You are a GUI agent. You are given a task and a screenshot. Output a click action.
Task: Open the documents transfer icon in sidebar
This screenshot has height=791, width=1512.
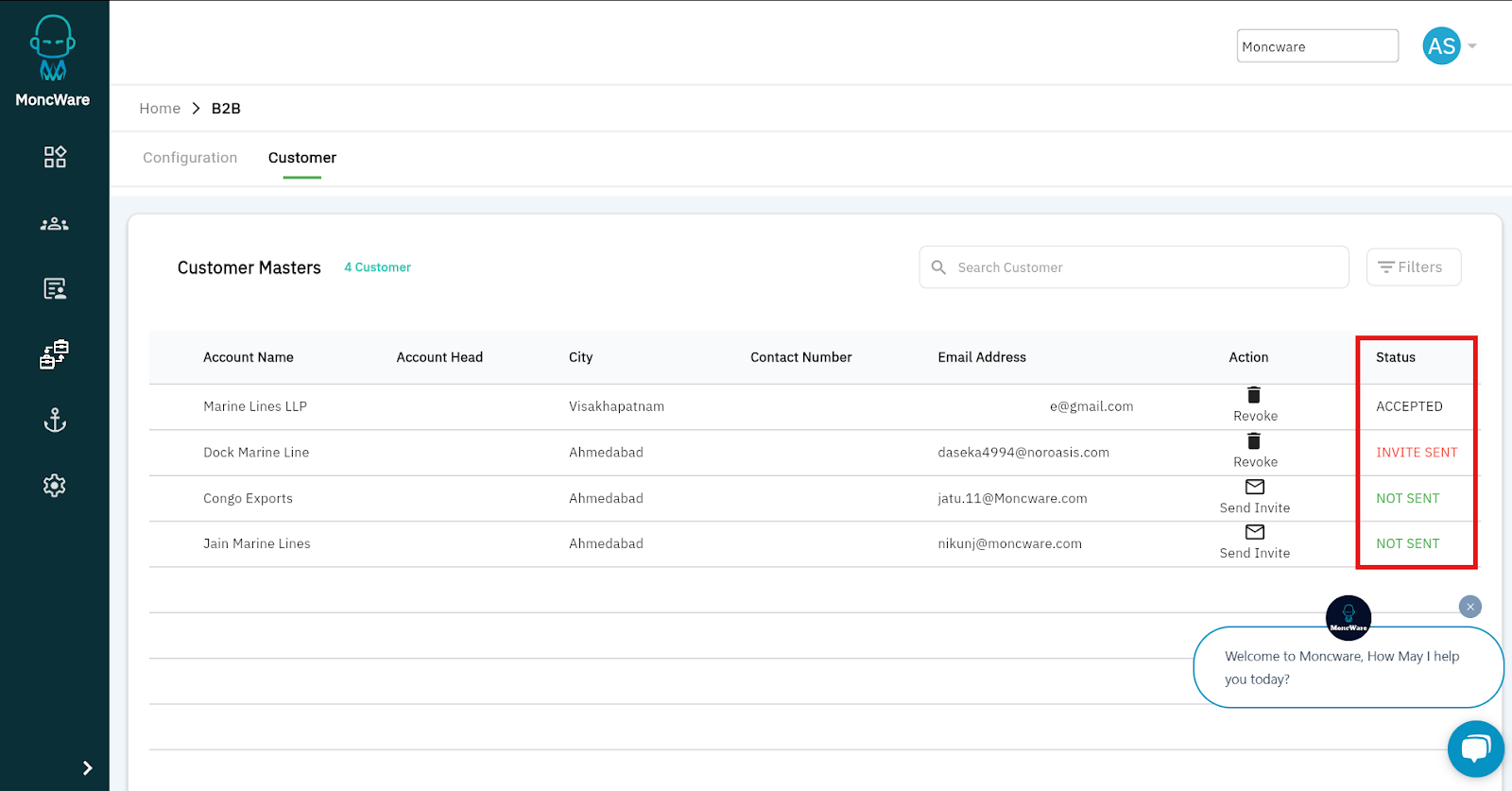[55, 354]
